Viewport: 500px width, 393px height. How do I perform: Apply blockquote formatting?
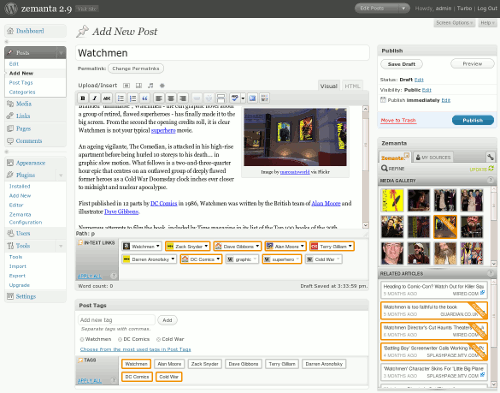pyautogui.click(x=145, y=98)
